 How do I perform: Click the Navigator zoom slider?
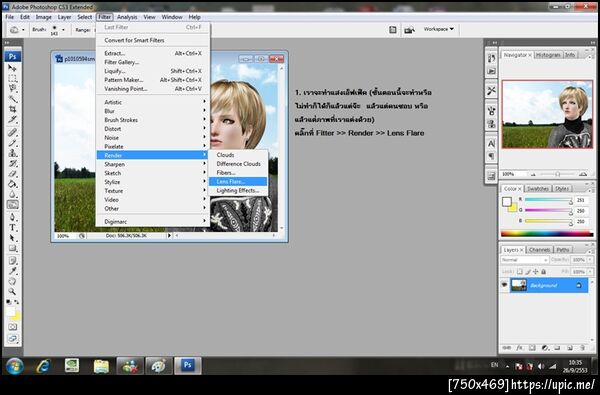point(558,174)
